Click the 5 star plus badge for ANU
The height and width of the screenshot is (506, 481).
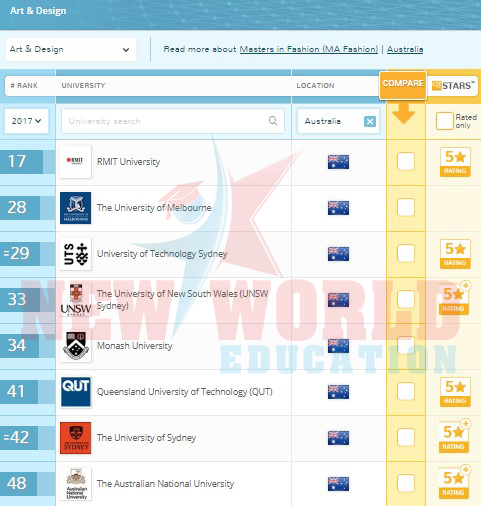454,482
